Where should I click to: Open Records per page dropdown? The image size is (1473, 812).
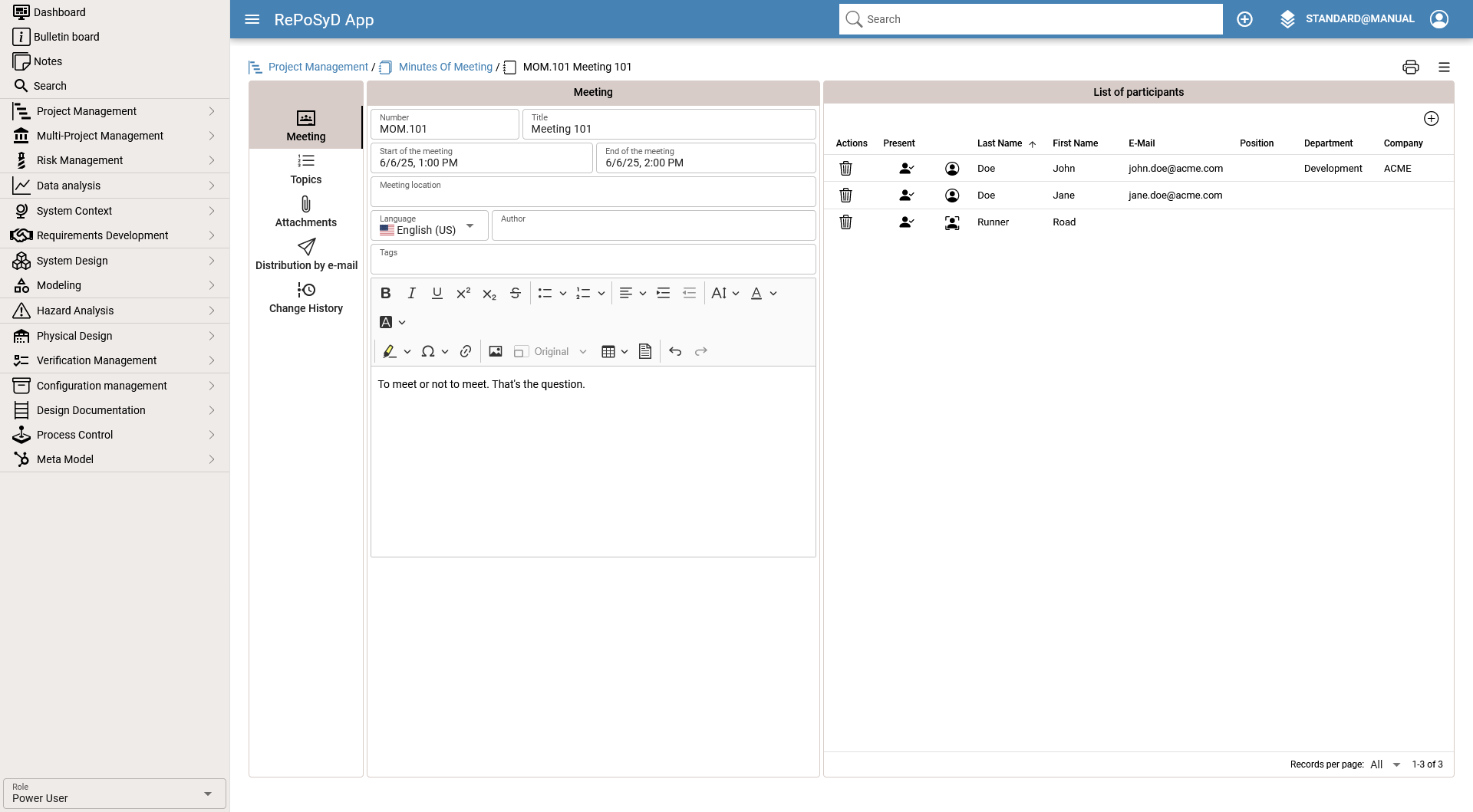pyautogui.click(x=1386, y=764)
